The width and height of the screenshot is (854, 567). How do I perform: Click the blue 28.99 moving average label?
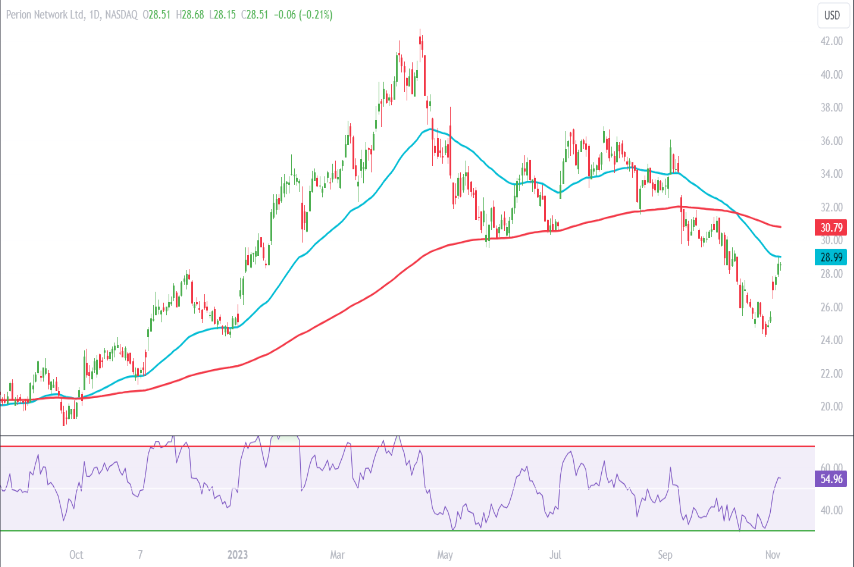pyautogui.click(x=831, y=257)
